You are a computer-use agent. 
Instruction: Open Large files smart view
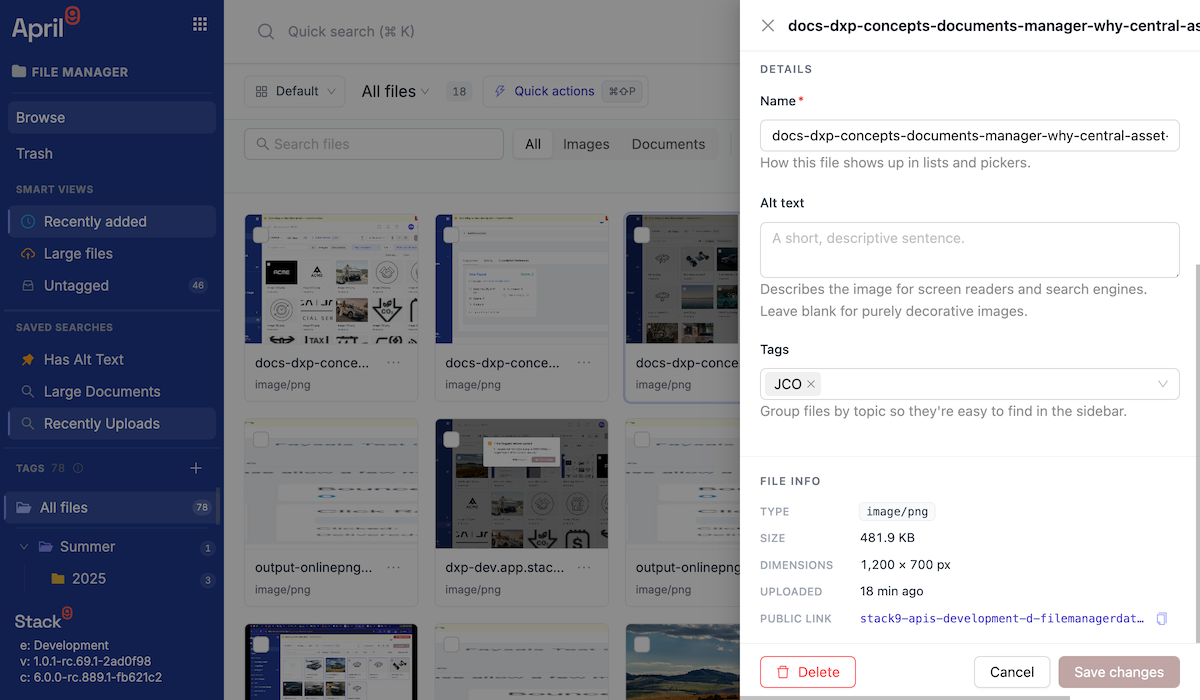[x=112, y=253]
